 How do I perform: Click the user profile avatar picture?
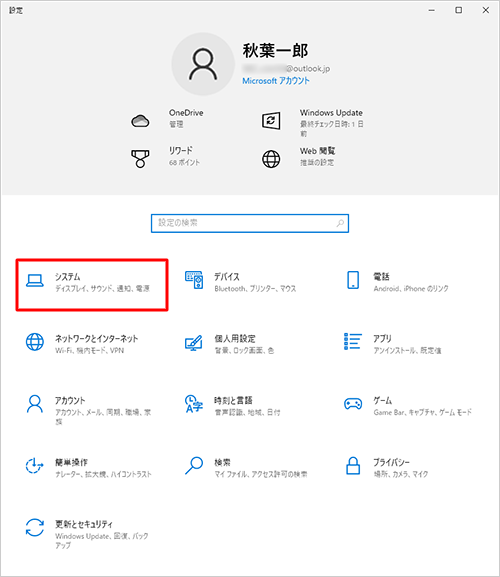pyautogui.click(x=203, y=64)
